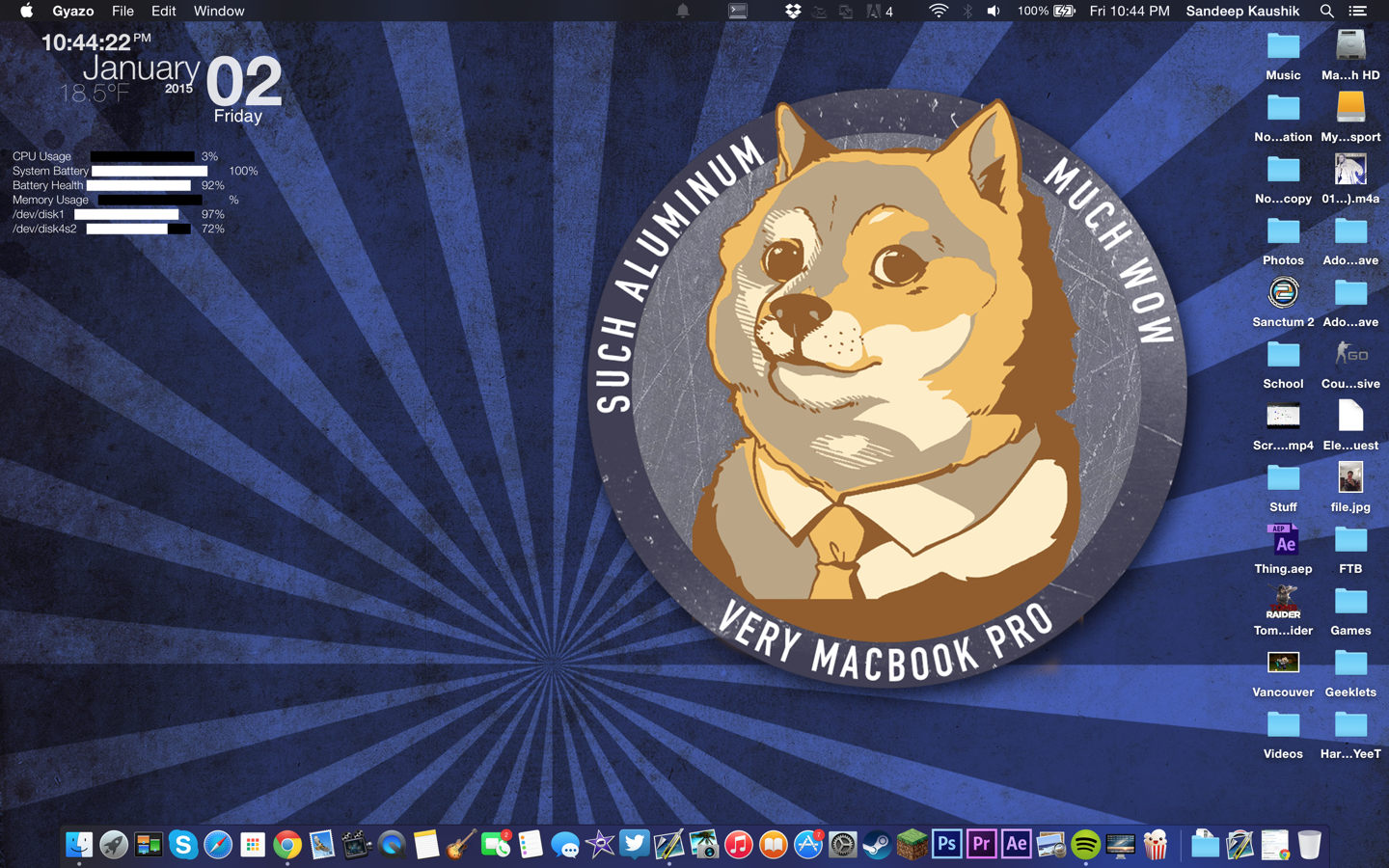The width and height of the screenshot is (1389, 868).
Task: Open Adobe Premiere Pro from dock
Action: (x=982, y=845)
